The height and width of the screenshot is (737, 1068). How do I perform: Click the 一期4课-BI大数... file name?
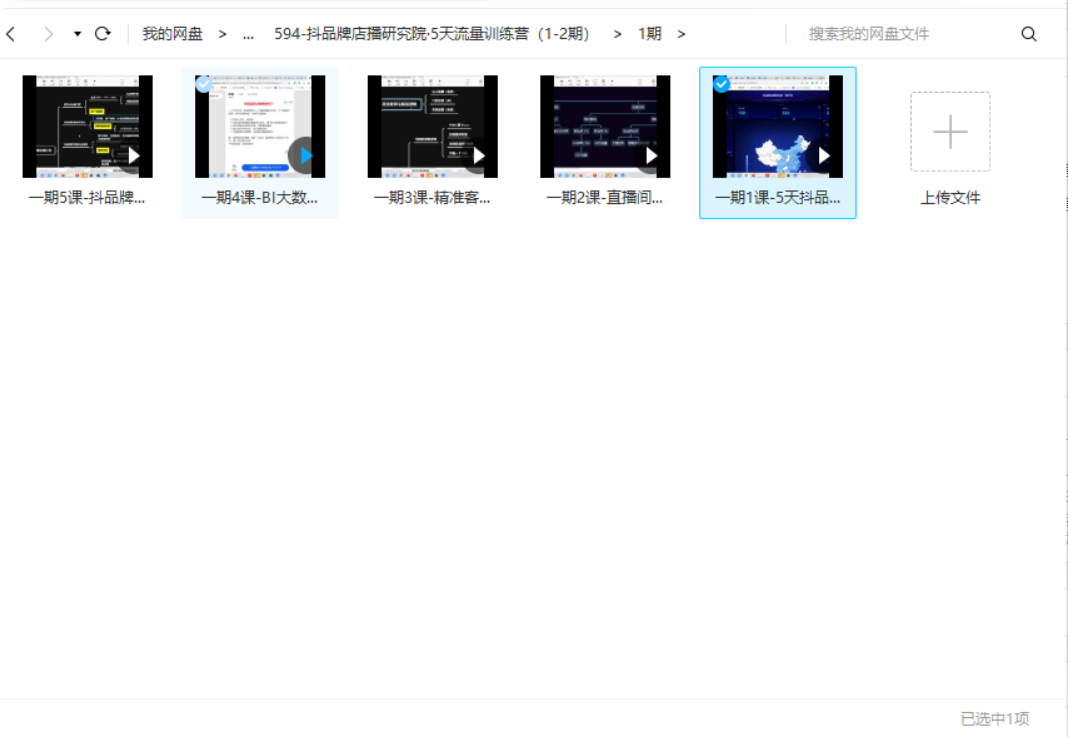tap(260, 198)
